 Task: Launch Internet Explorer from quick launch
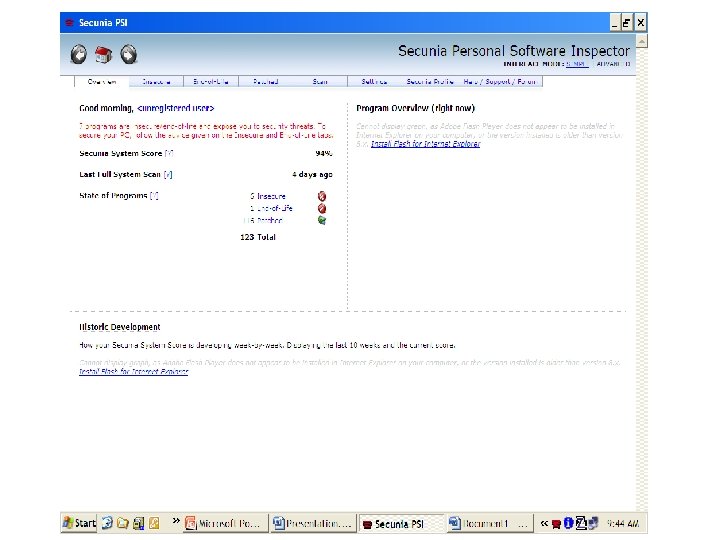coord(107,523)
